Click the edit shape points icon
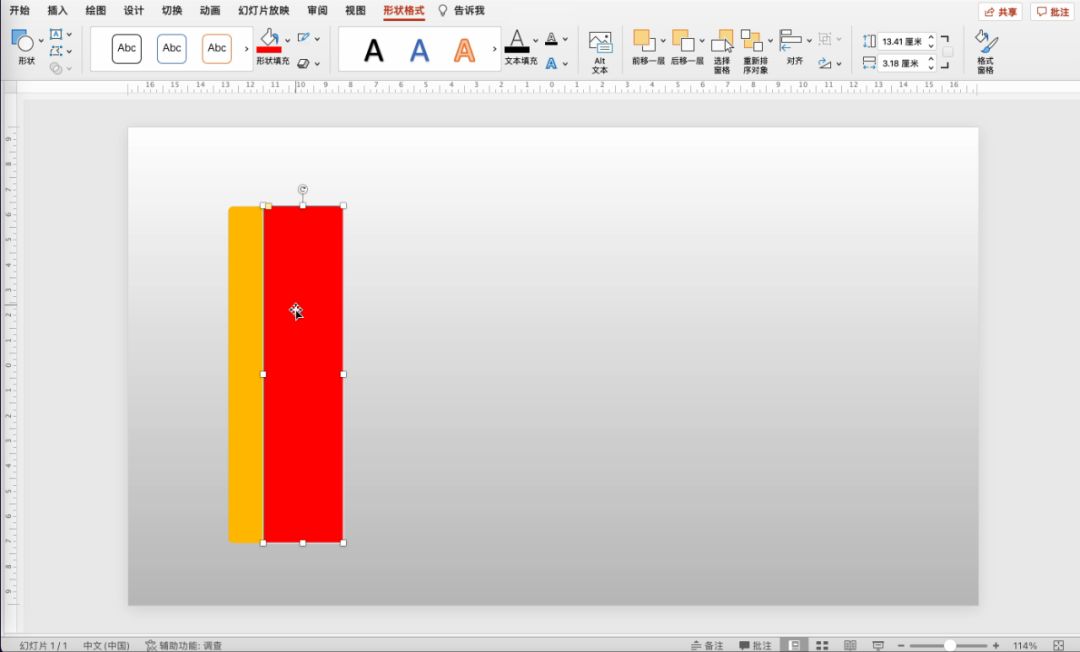 pos(56,51)
